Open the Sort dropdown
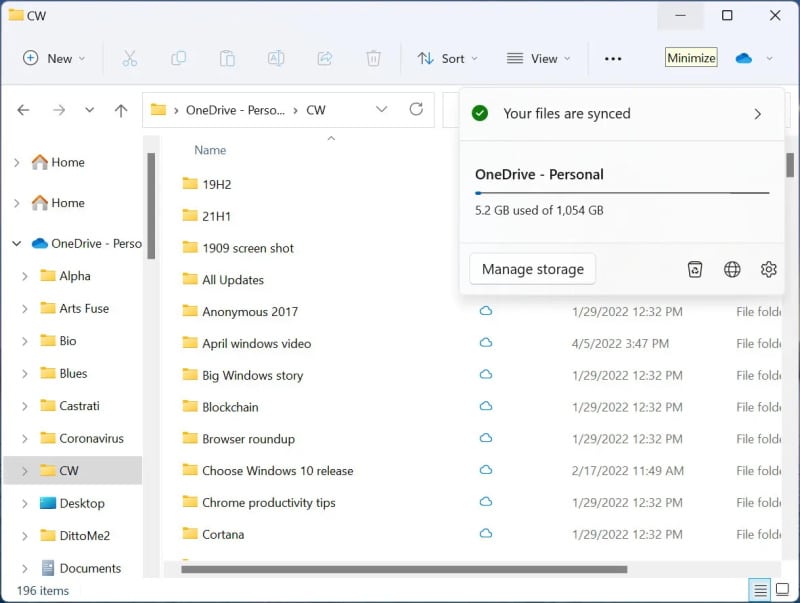Viewport: 800px width, 603px height. coord(447,59)
